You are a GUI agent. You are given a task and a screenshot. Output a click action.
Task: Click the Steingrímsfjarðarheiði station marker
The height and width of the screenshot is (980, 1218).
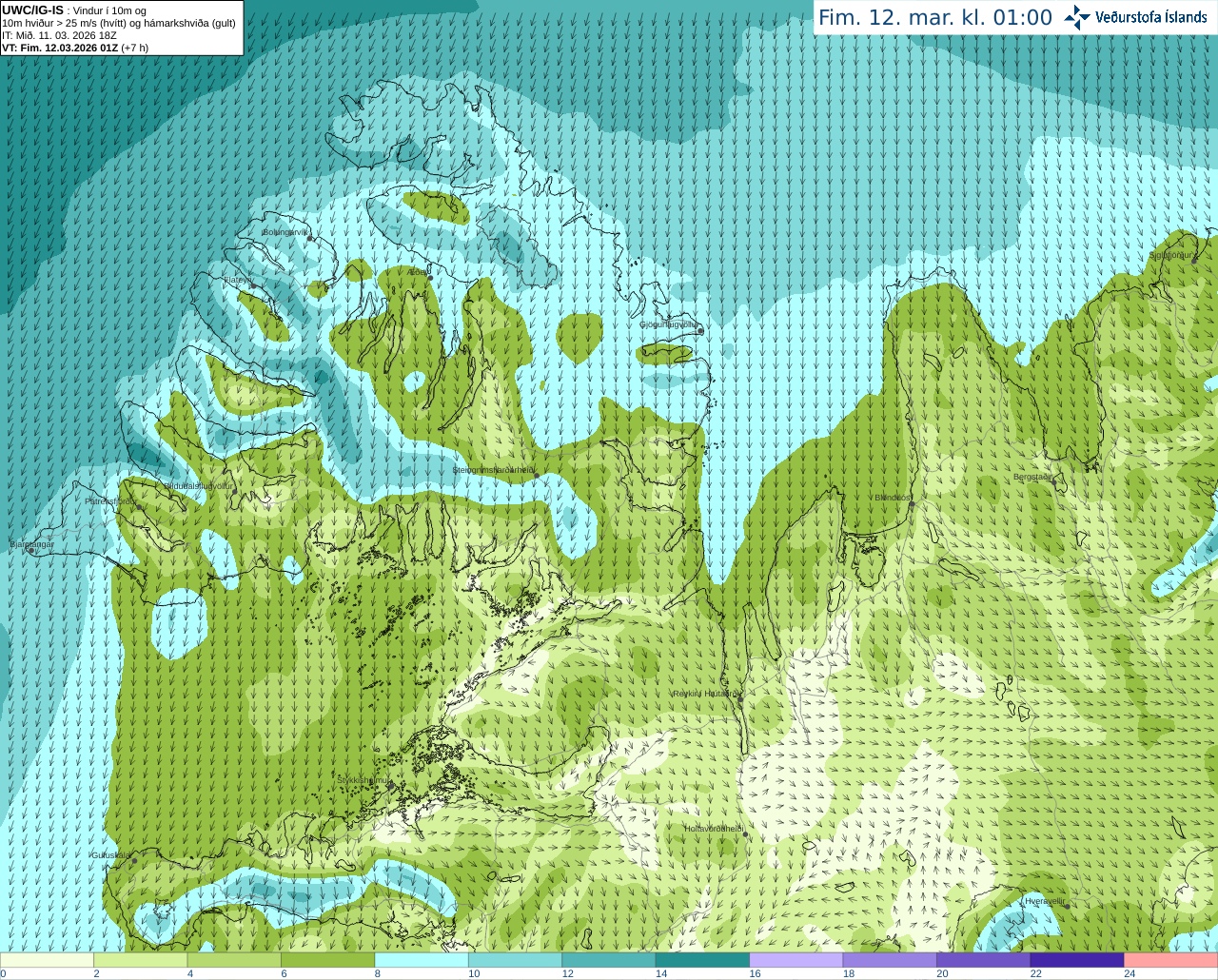tap(536, 475)
